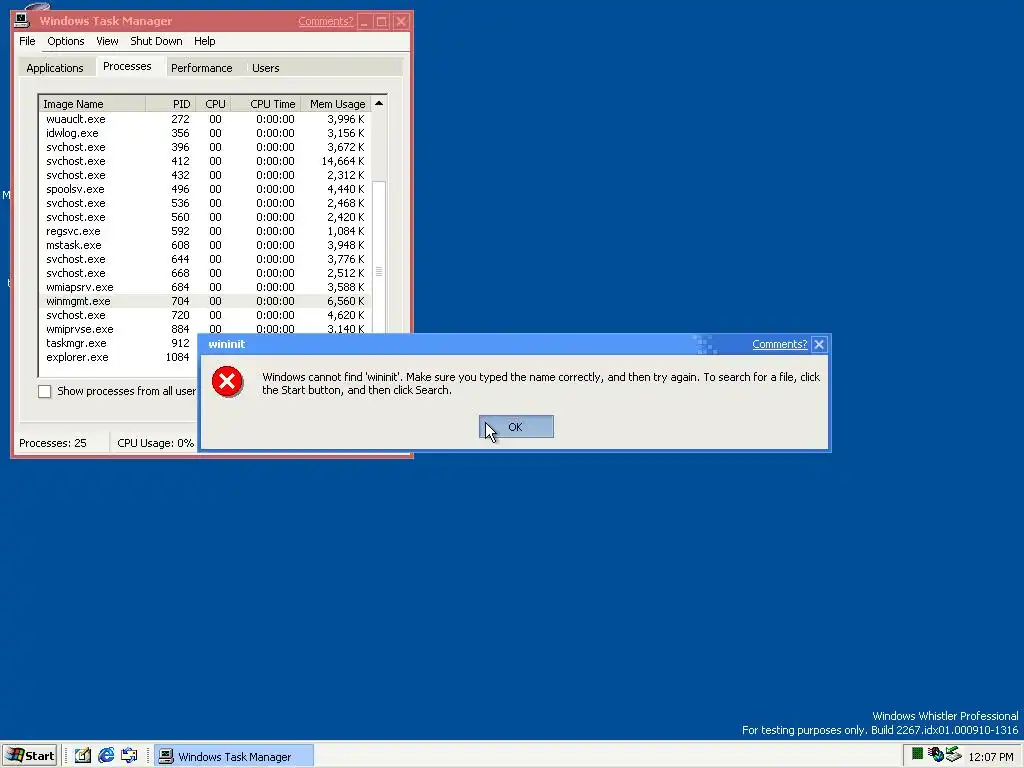Select the idwlog.exe process
The image size is (1024, 768).
point(205,133)
